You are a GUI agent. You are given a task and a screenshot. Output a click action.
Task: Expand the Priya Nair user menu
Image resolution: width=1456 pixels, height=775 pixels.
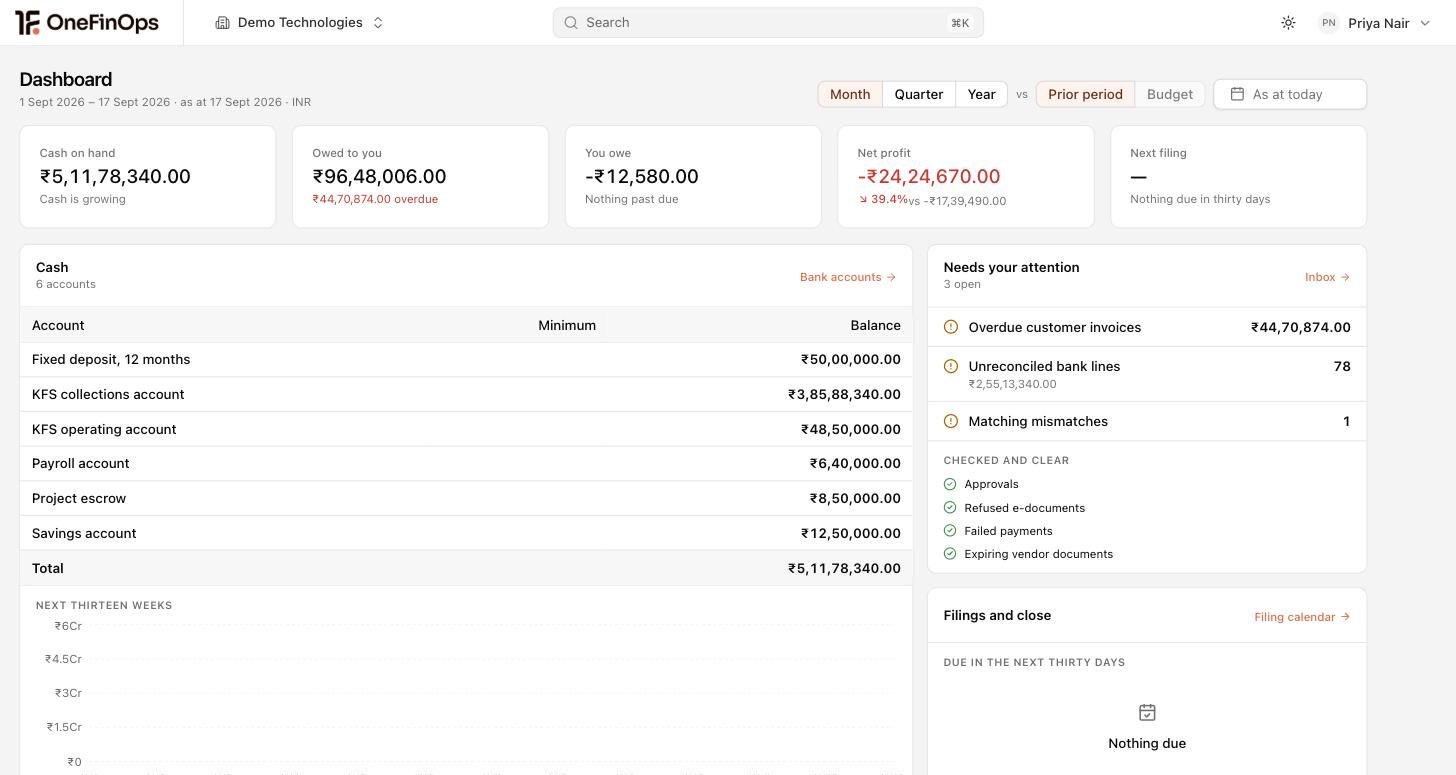(x=1375, y=23)
